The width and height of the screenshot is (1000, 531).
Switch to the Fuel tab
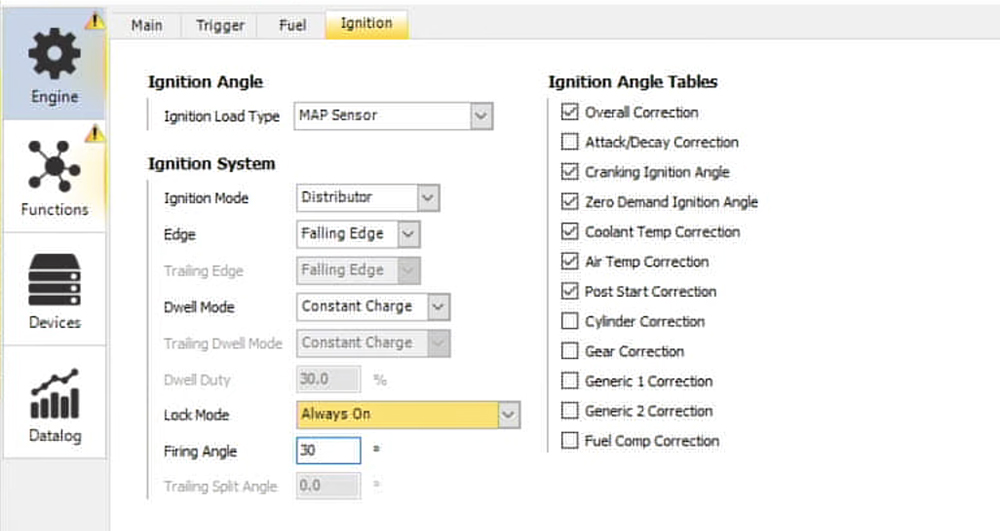tap(292, 25)
